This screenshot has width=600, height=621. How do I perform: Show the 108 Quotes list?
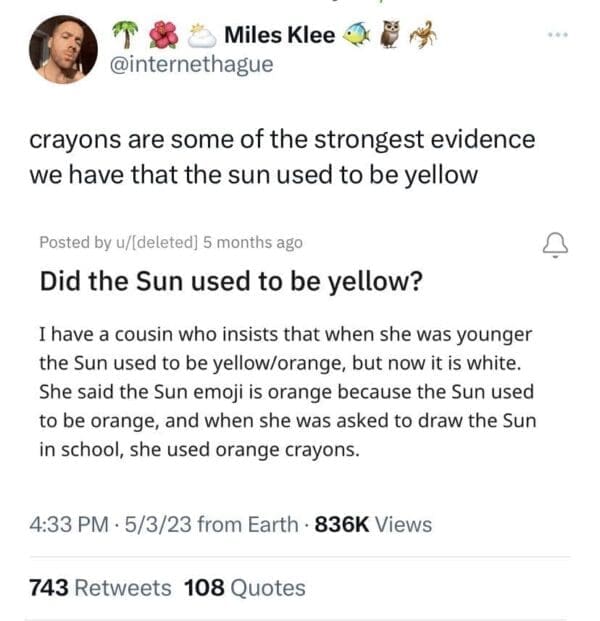tap(245, 588)
